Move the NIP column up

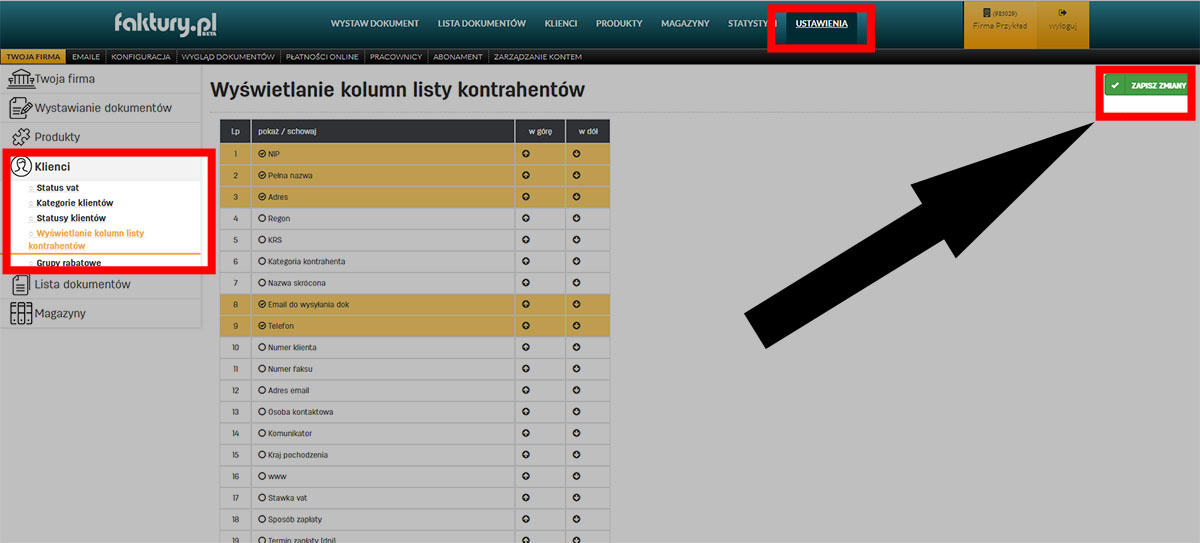[526, 154]
